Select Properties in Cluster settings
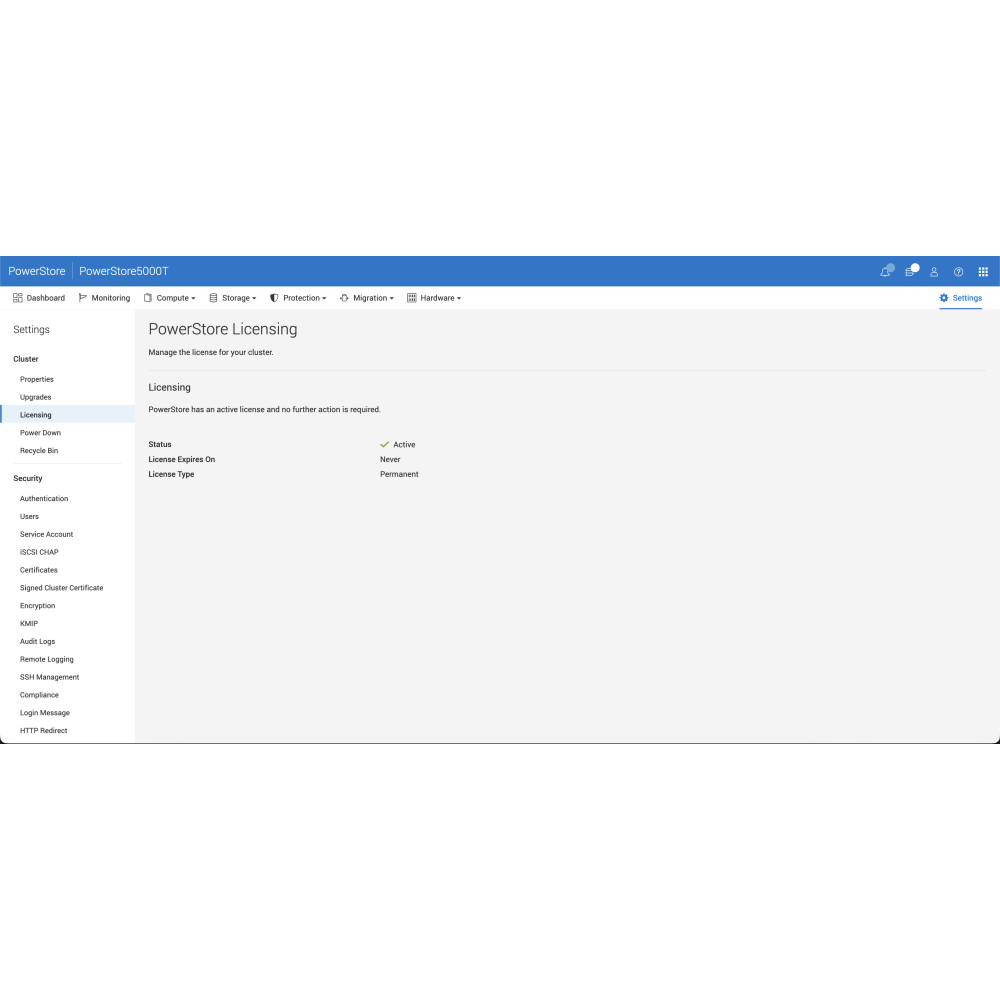 tap(37, 379)
